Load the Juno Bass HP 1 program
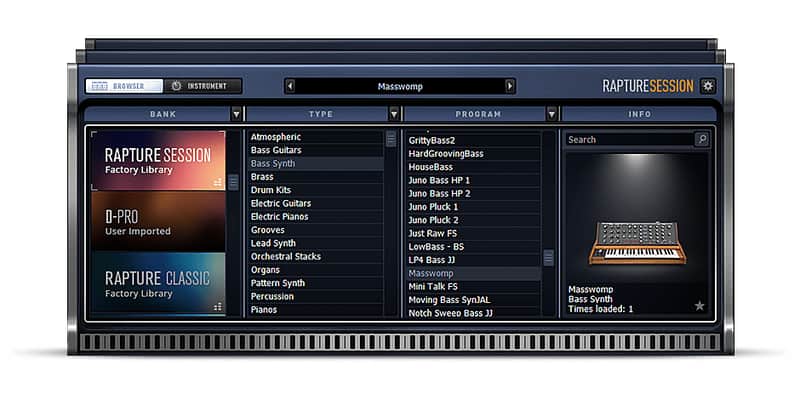Image resolution: width=800 pixels, height=400 pixels. click(473, 180)
